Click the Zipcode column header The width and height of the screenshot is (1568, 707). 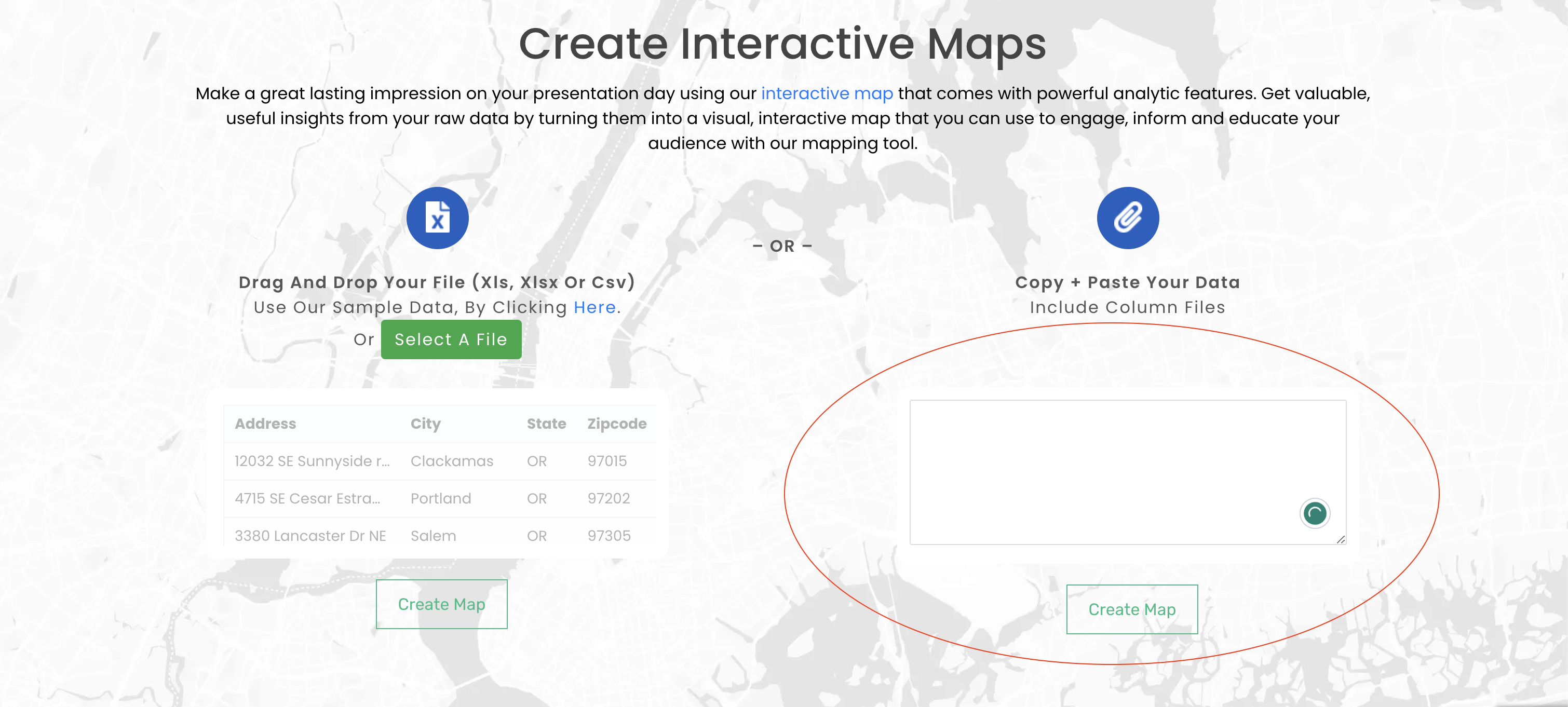[616, 424]
